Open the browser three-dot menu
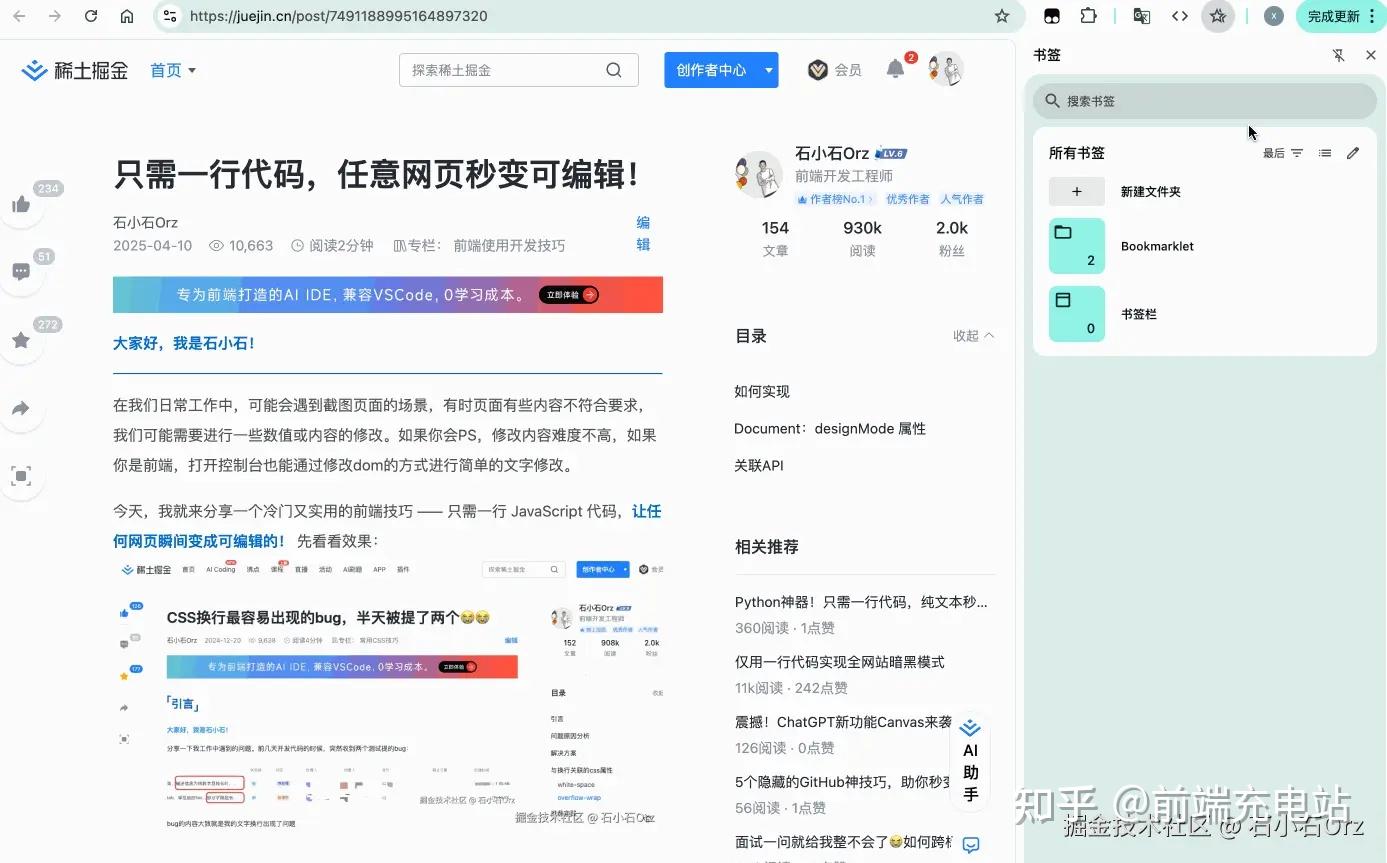Screen dimensions: 1387x863 pyautogui.click(x=1372, y=16)
